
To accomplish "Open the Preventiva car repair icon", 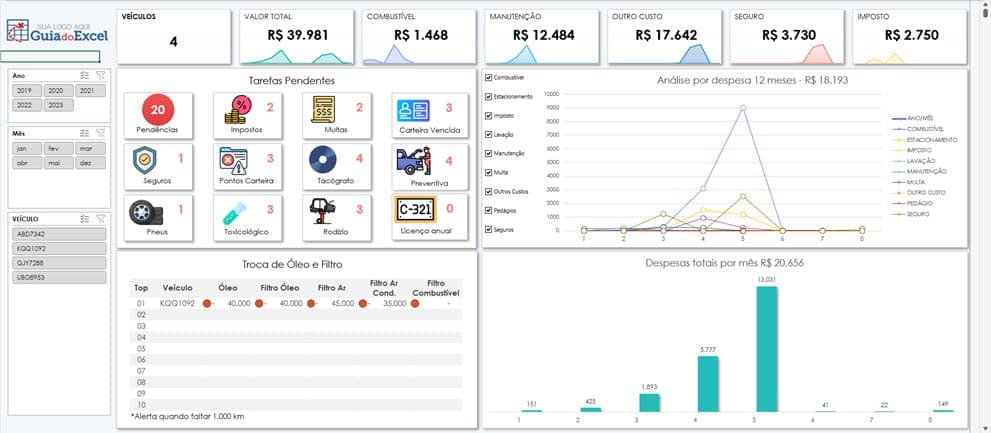I will point(414,161).
